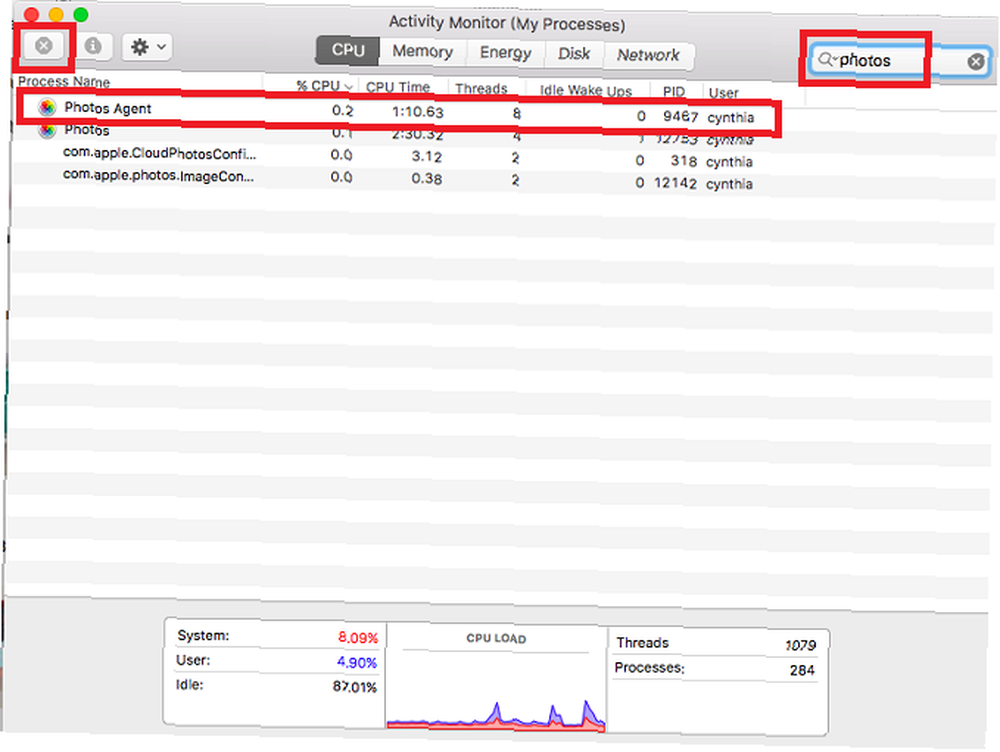Click the CPU Time value 1:10.63
1000x752 pixels.
[417, 112]
